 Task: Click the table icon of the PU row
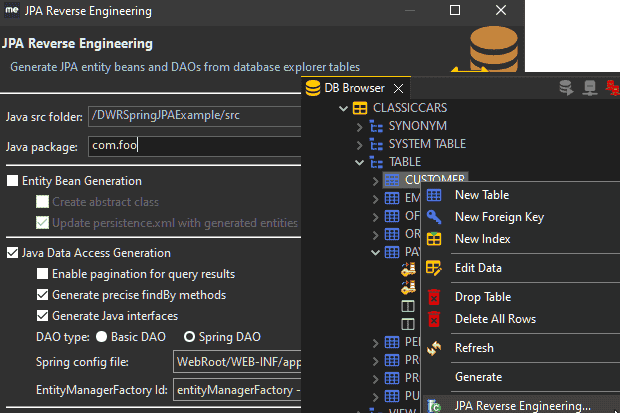(392, 396)
